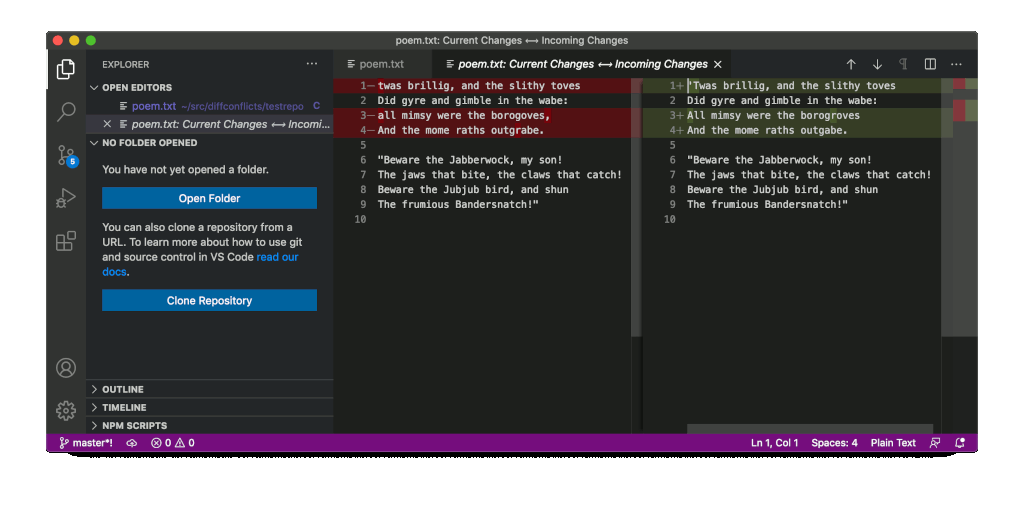Open editor more actions ellipsis
This screenshot has height=513, width=1024.
[x=956, y=64]
